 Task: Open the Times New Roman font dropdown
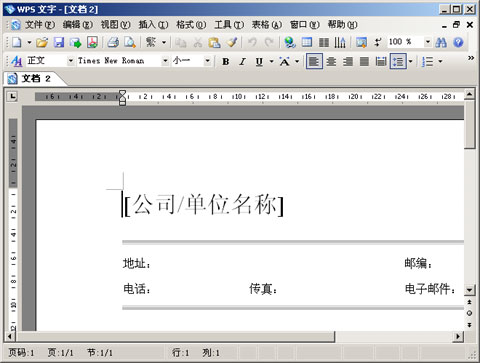pyautogui.click(x=165, y=61)
